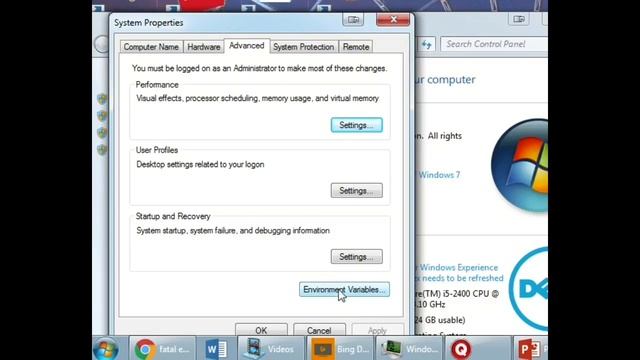Click the Windows Experience link in Control Panel
640x360 pixels.
(458, 268)
